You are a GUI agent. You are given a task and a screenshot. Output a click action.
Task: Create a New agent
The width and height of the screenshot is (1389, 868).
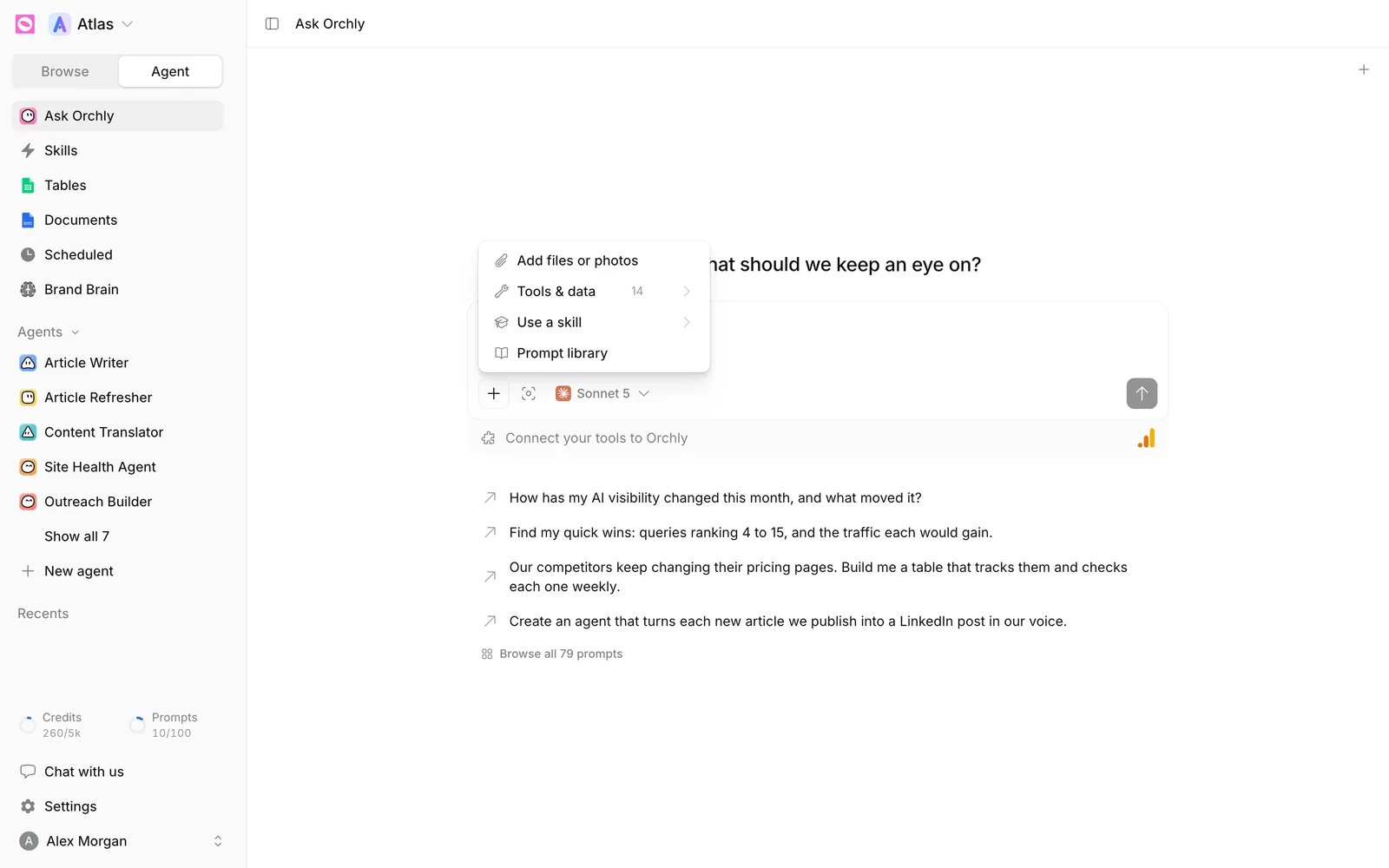pos(118,571)
